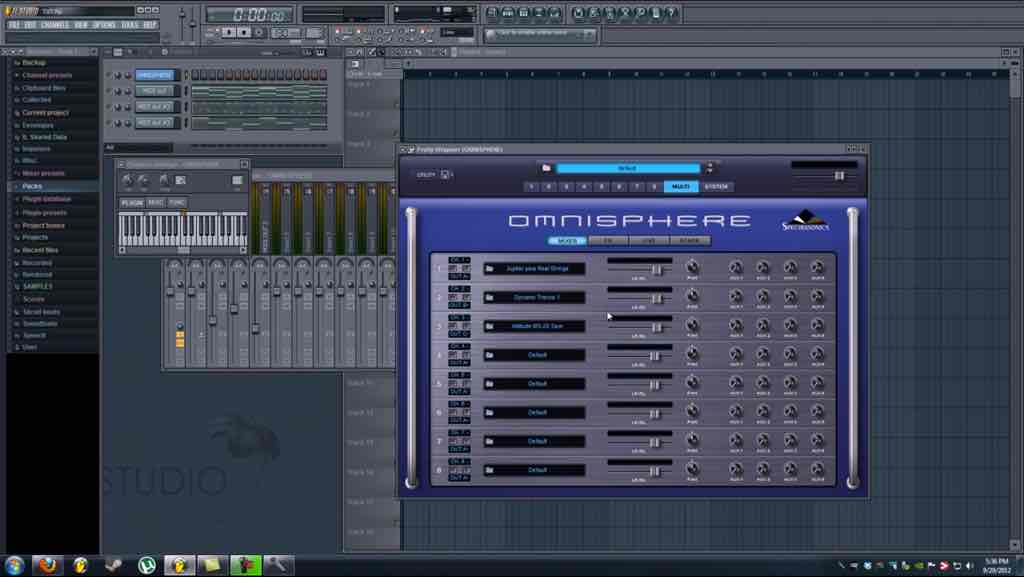1024x577 pixels.
Task: Open patch browser folder for part 2
Action: point(489,297)
